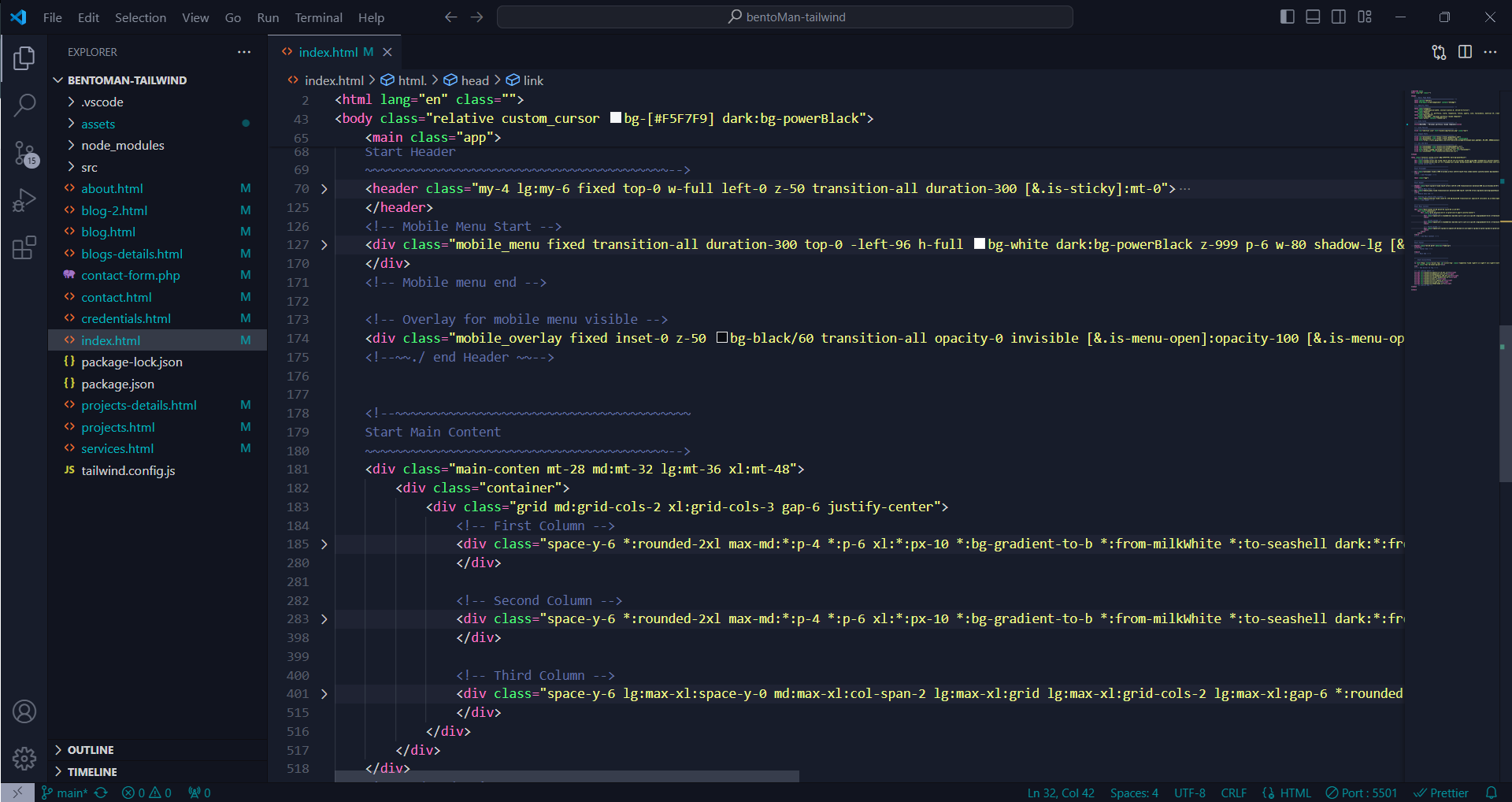Expand the node_modules folder
Viewport: 1512px width, 802px height.
tap(122, 145)
